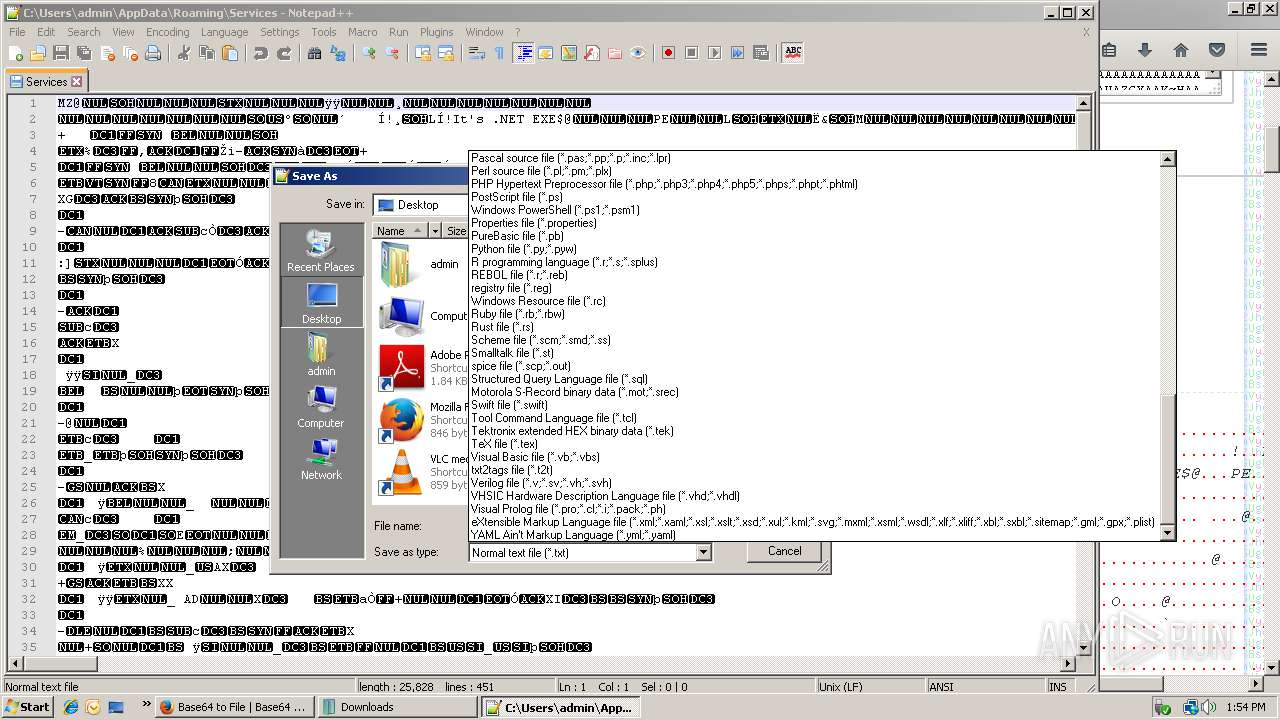Viewport: 1280px width, 720px height.
Task: Click the Zoom Out toolbar icon
Action: click(x=391, y=53)
